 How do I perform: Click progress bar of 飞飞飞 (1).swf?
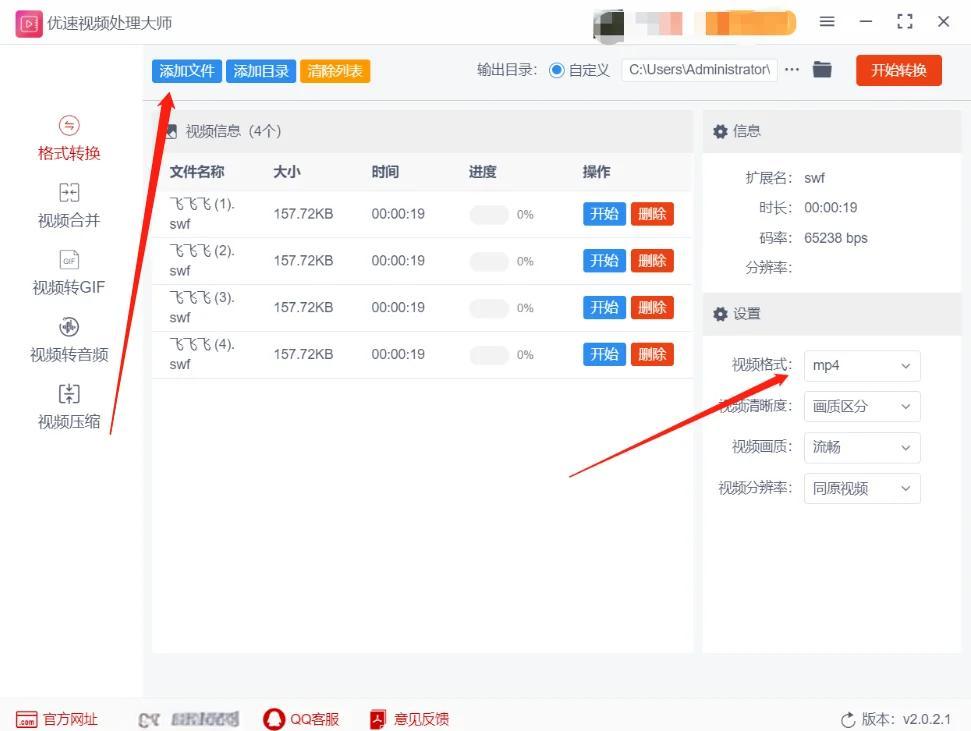point(489,215)
